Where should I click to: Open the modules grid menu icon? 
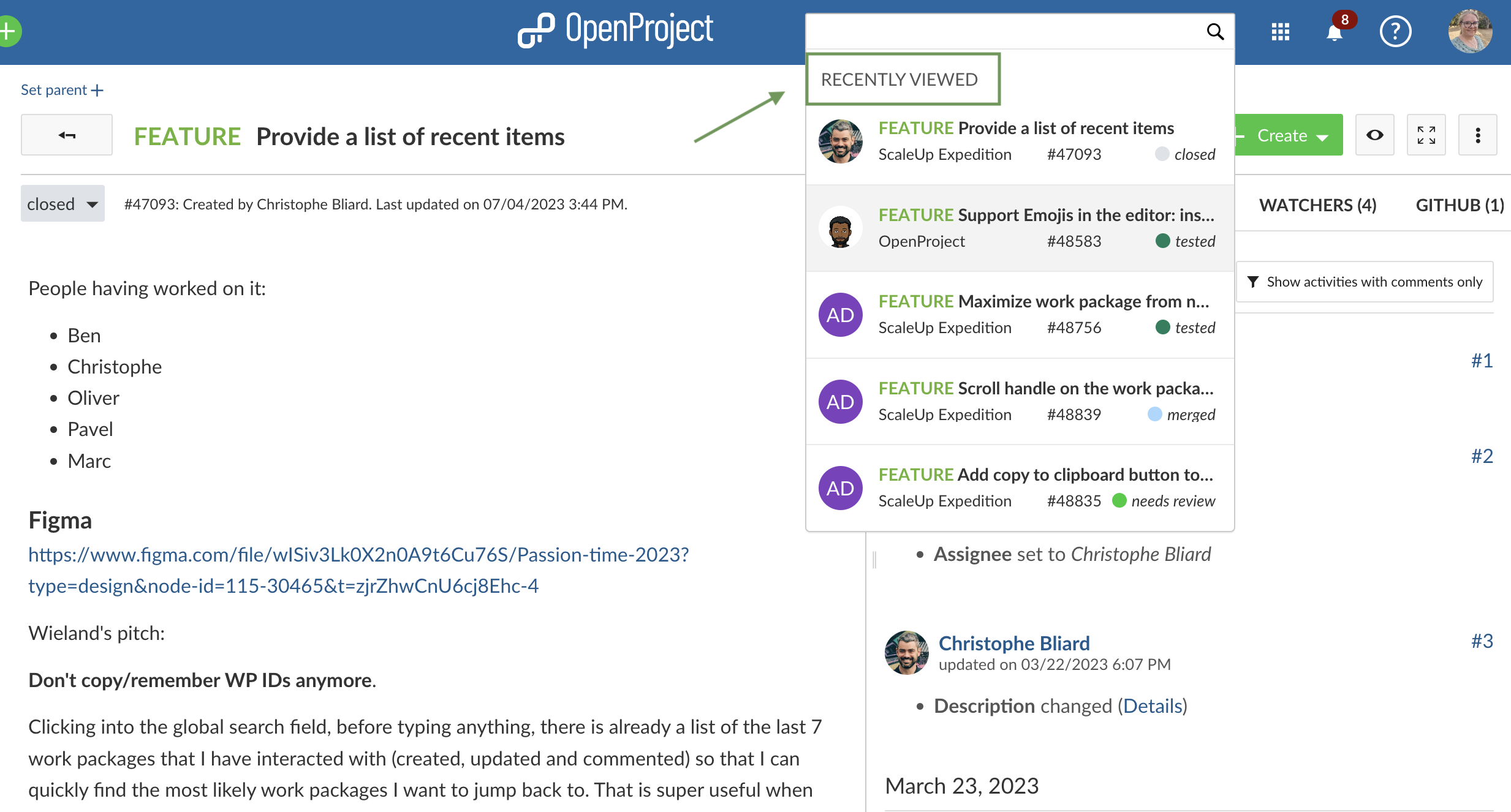[1280, 32]
